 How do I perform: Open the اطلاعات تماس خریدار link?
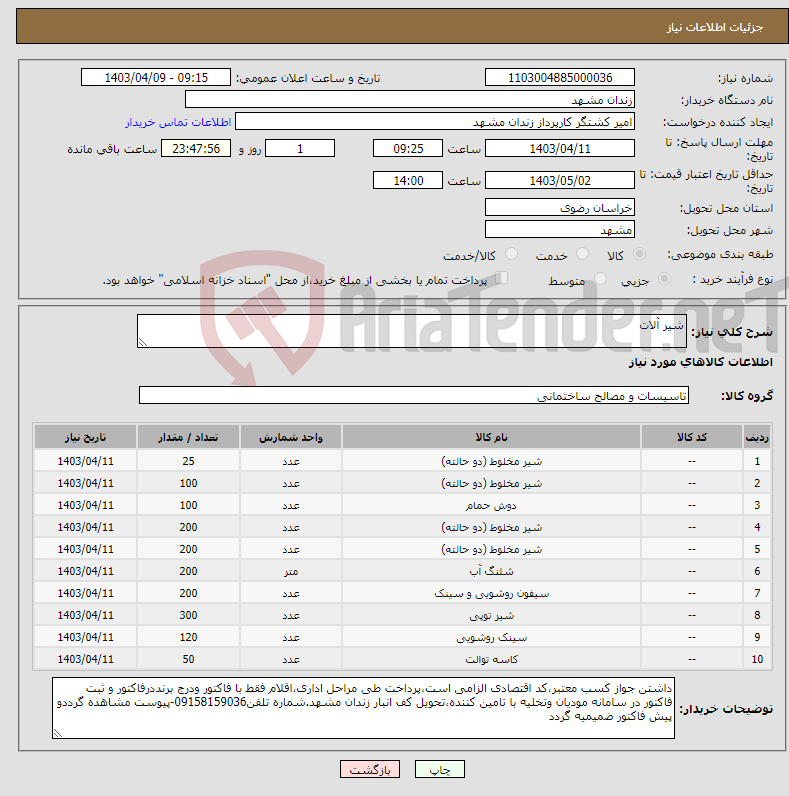coord(178,122)
